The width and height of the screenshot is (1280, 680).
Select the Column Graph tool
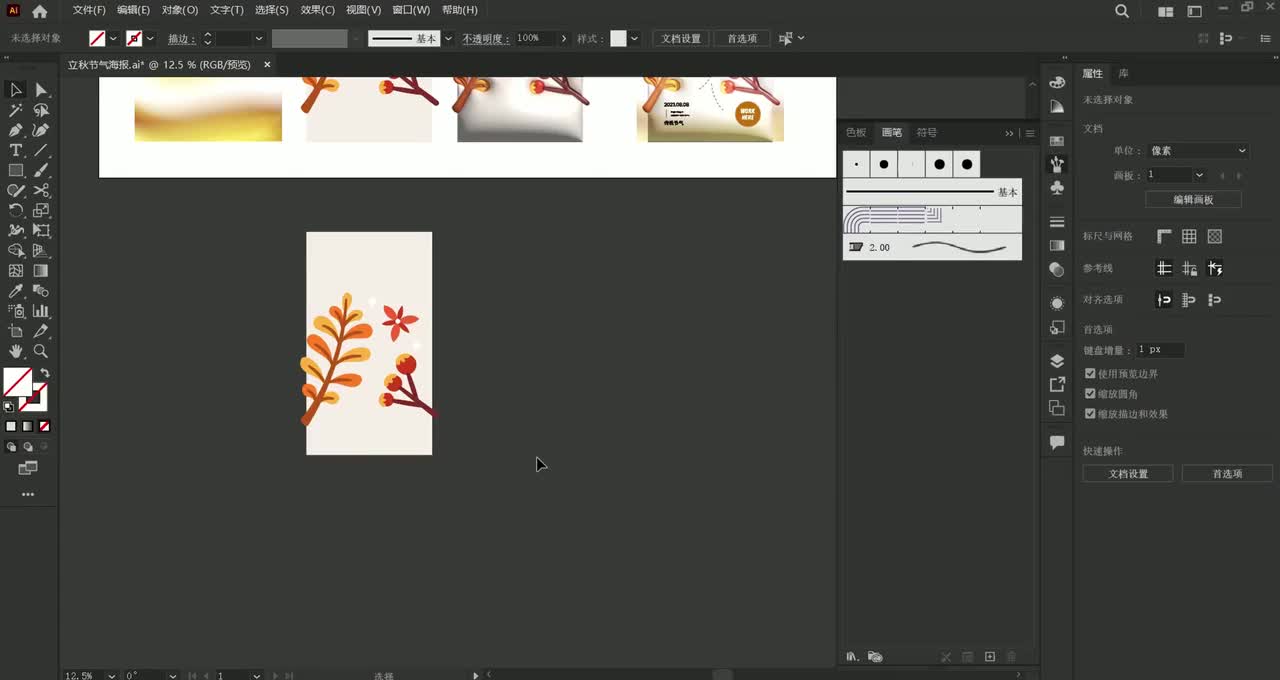41,311
